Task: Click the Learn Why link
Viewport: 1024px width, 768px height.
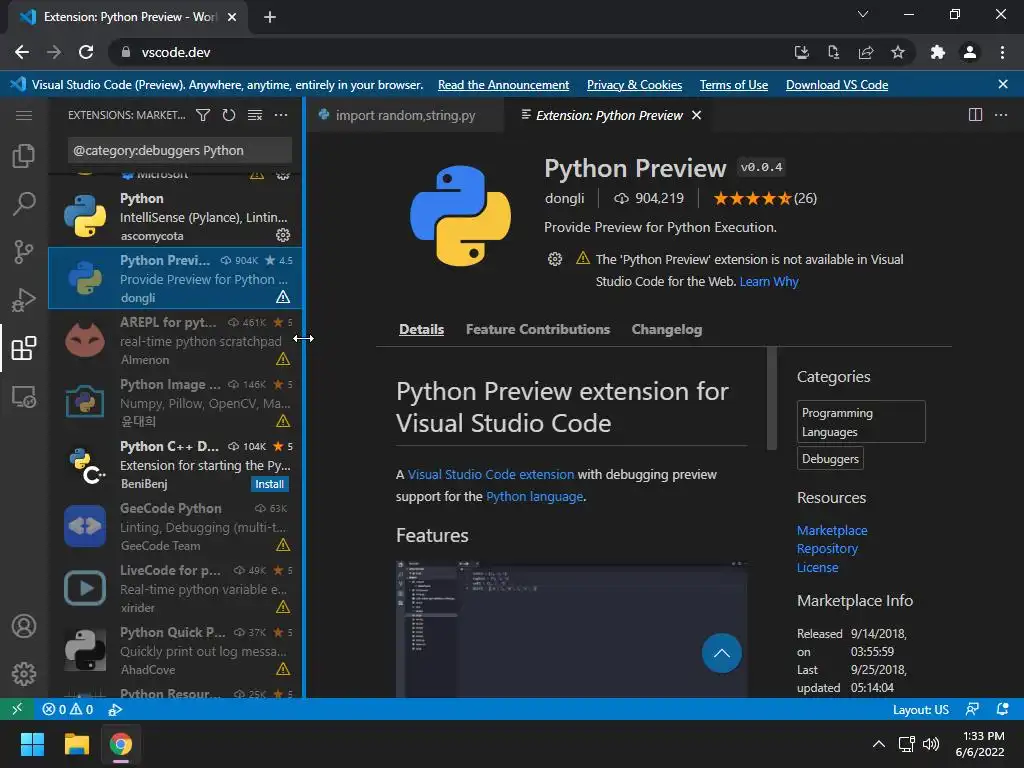Action: point(769,281)
